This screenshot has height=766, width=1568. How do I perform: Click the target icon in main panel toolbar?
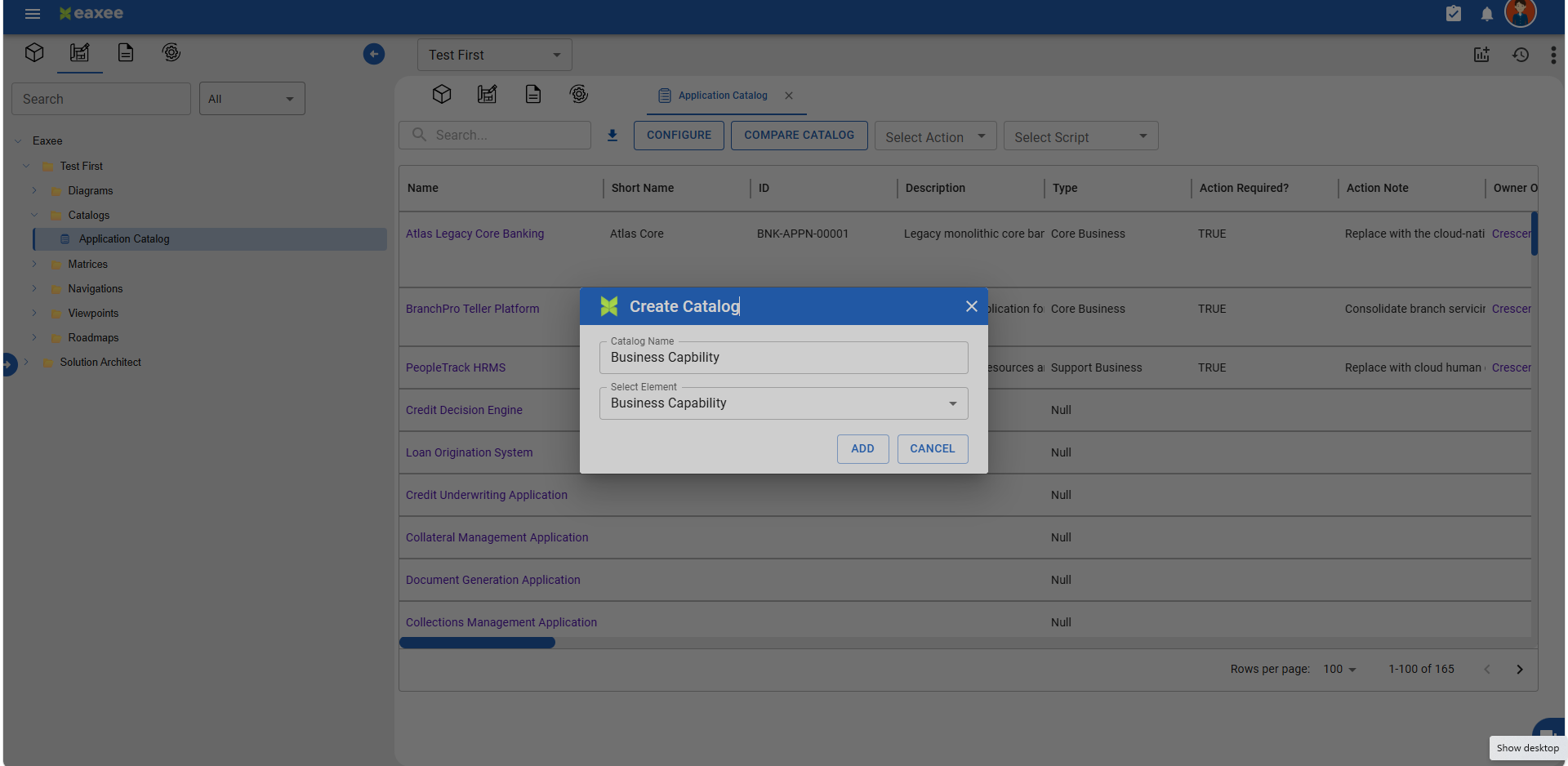579,94
